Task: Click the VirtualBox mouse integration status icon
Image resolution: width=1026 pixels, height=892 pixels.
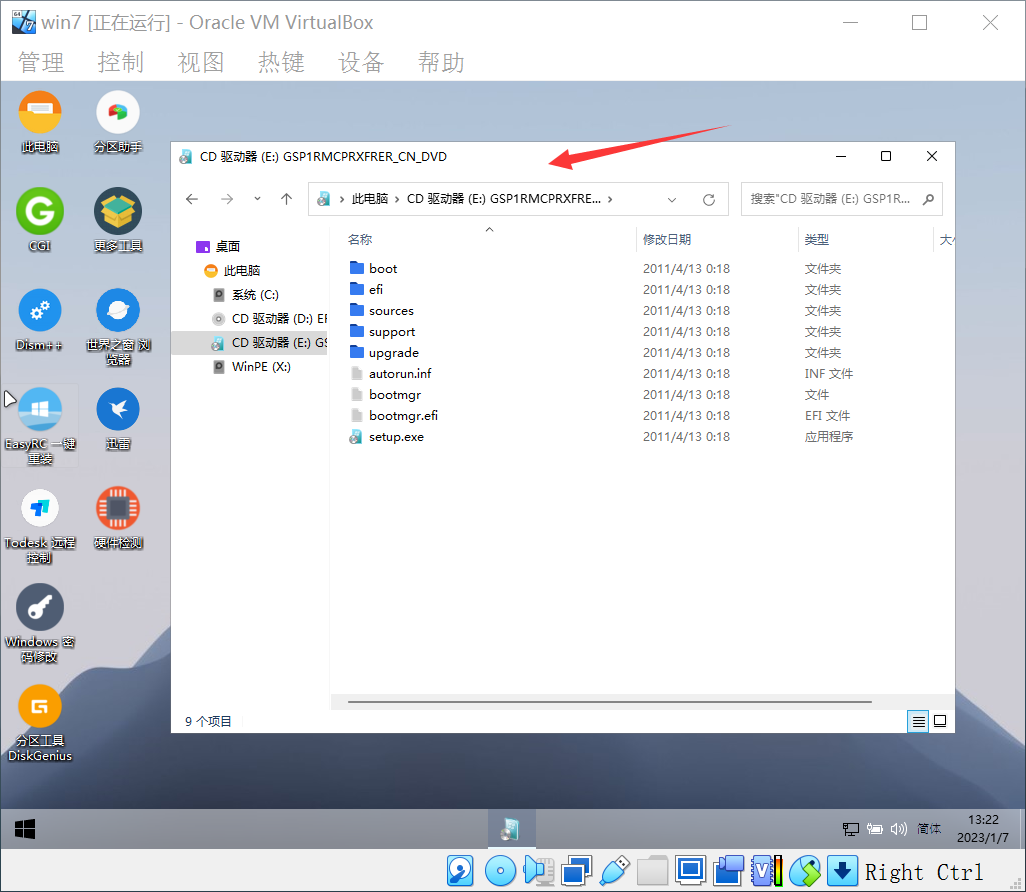Action: click(x=805, y=871)
